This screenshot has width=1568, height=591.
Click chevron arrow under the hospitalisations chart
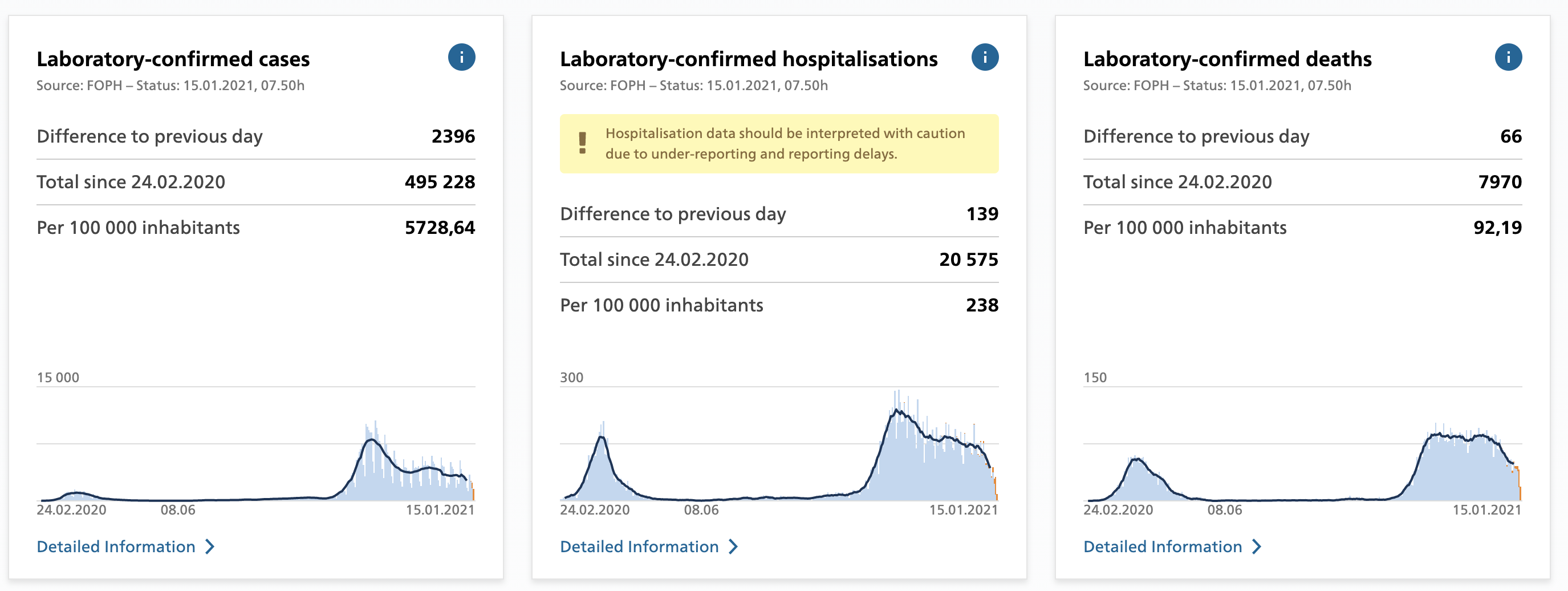(x=733, y=547)
